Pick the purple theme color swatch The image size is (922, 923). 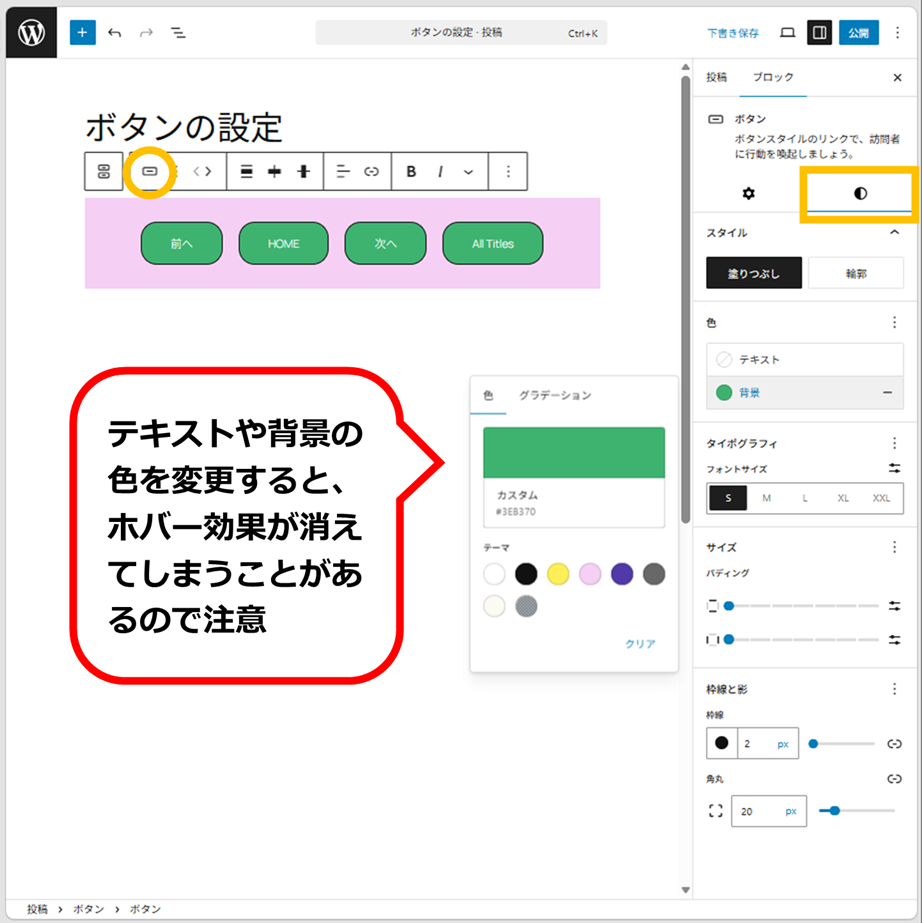click(622, 573)
